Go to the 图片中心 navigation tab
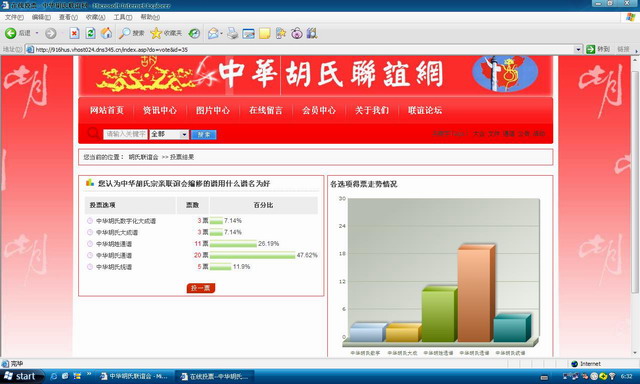640x384 pixels. point(213,110)
